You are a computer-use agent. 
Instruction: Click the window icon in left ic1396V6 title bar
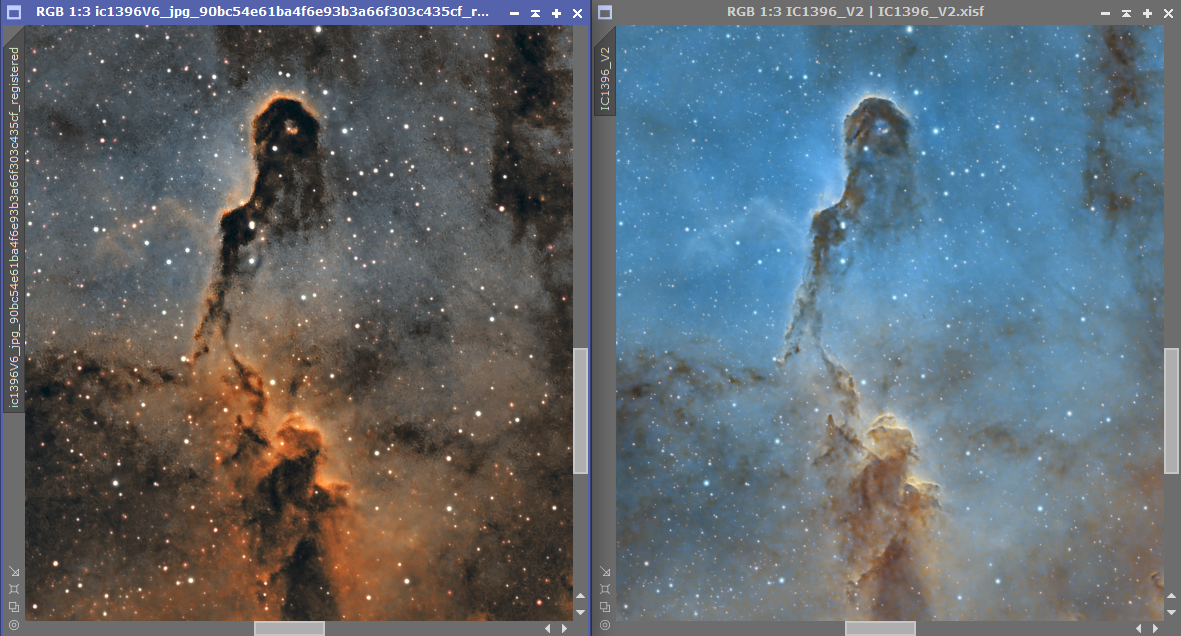[14, 12]
